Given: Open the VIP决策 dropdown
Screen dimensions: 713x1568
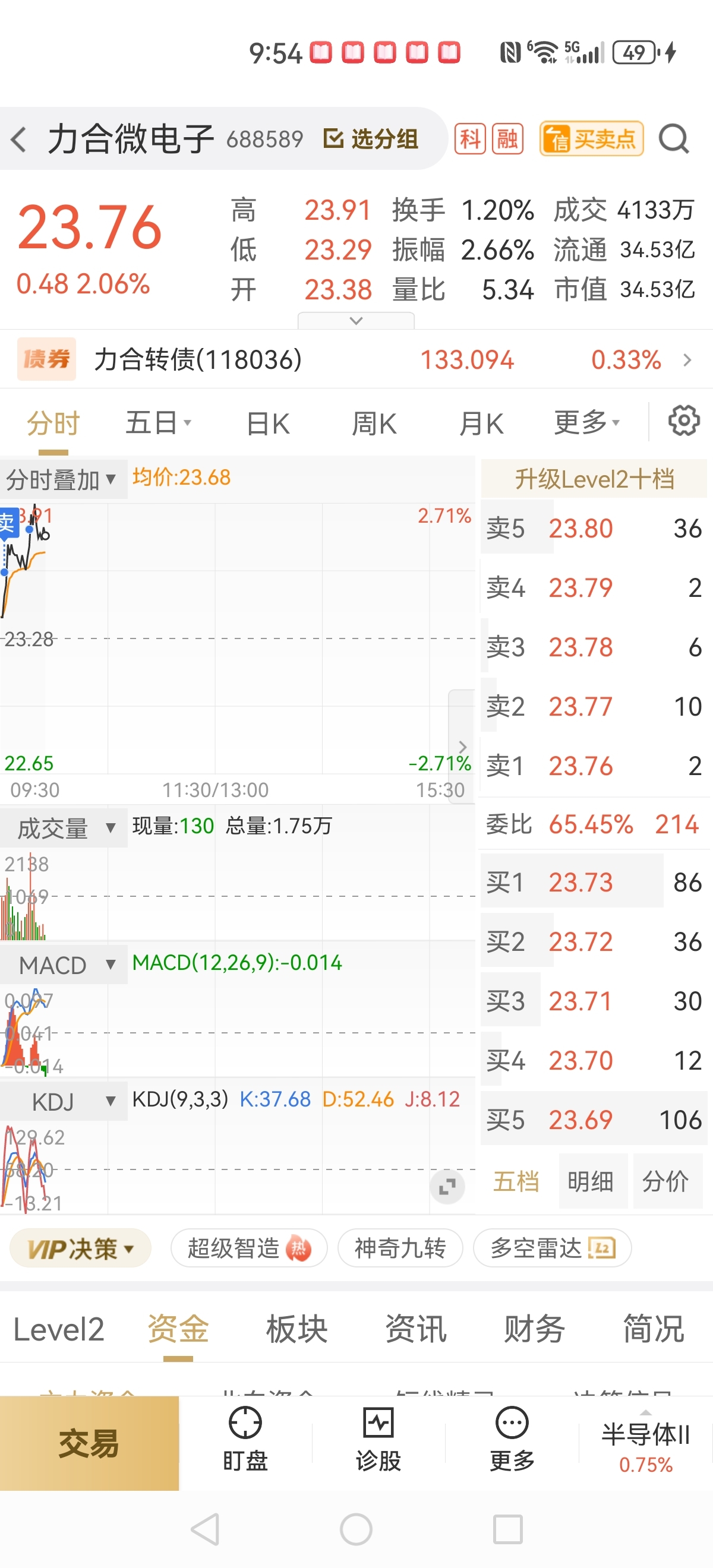Looking at the screenshot, I should point(80,1248).
